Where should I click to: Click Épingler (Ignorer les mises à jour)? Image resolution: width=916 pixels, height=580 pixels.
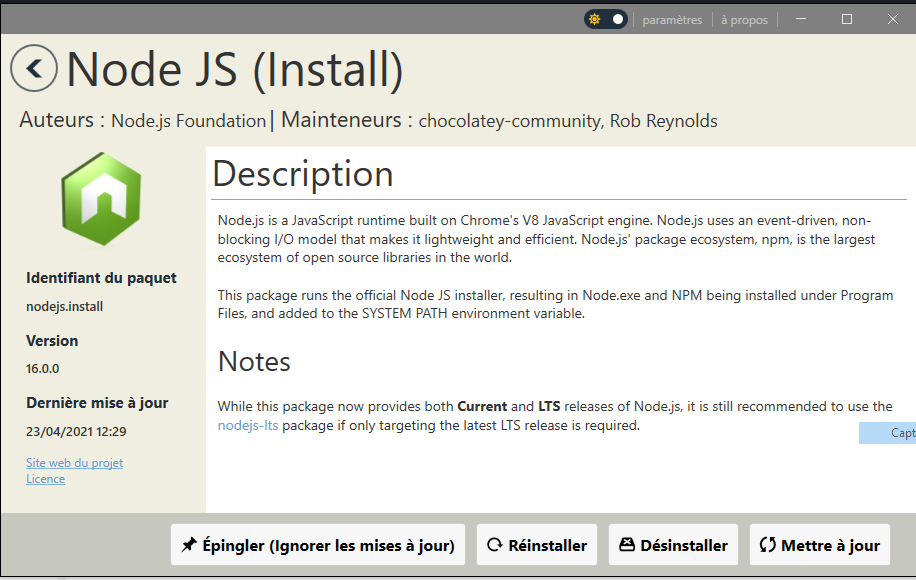[318, 545]
